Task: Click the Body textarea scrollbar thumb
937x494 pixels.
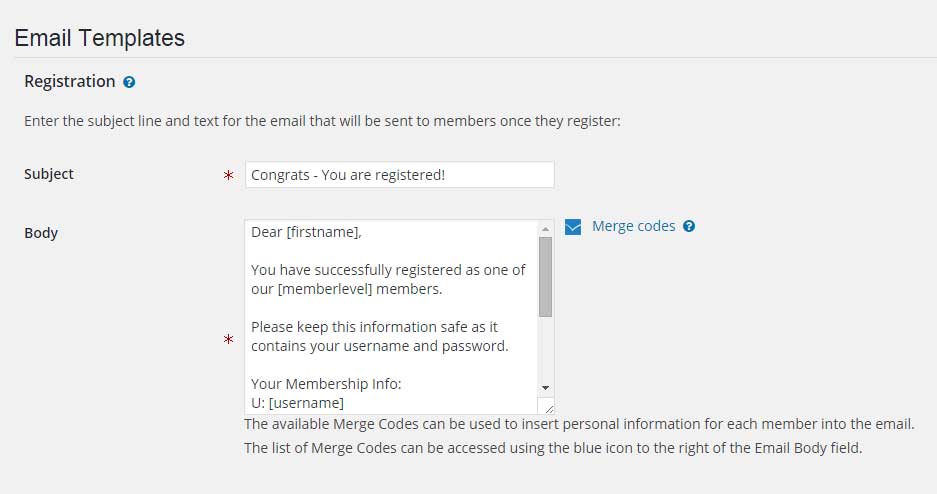Action: pos(545,277)
